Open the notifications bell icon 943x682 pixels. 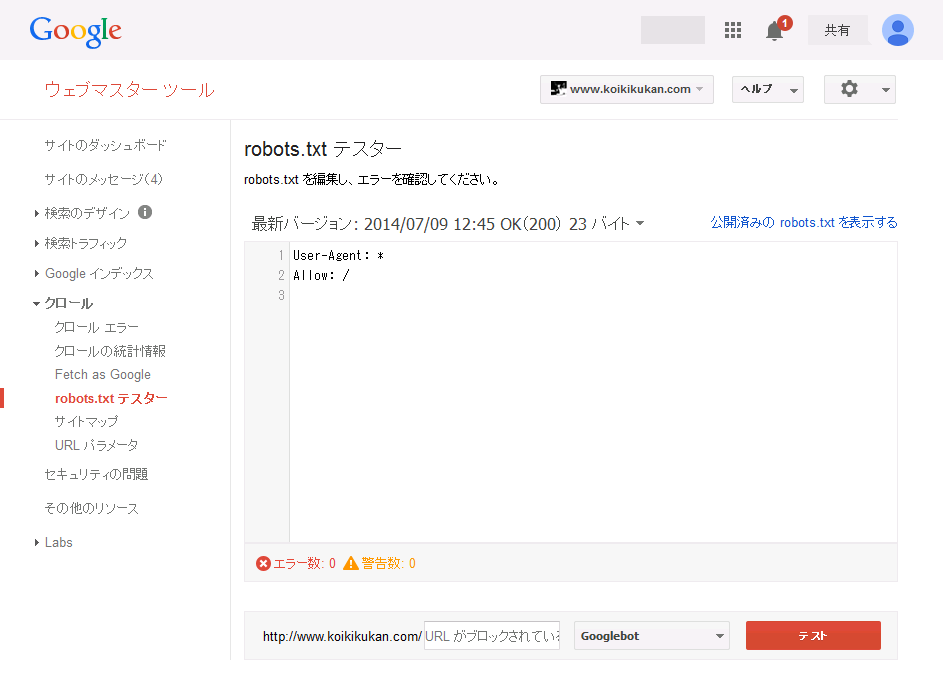(x=776, y=29)
